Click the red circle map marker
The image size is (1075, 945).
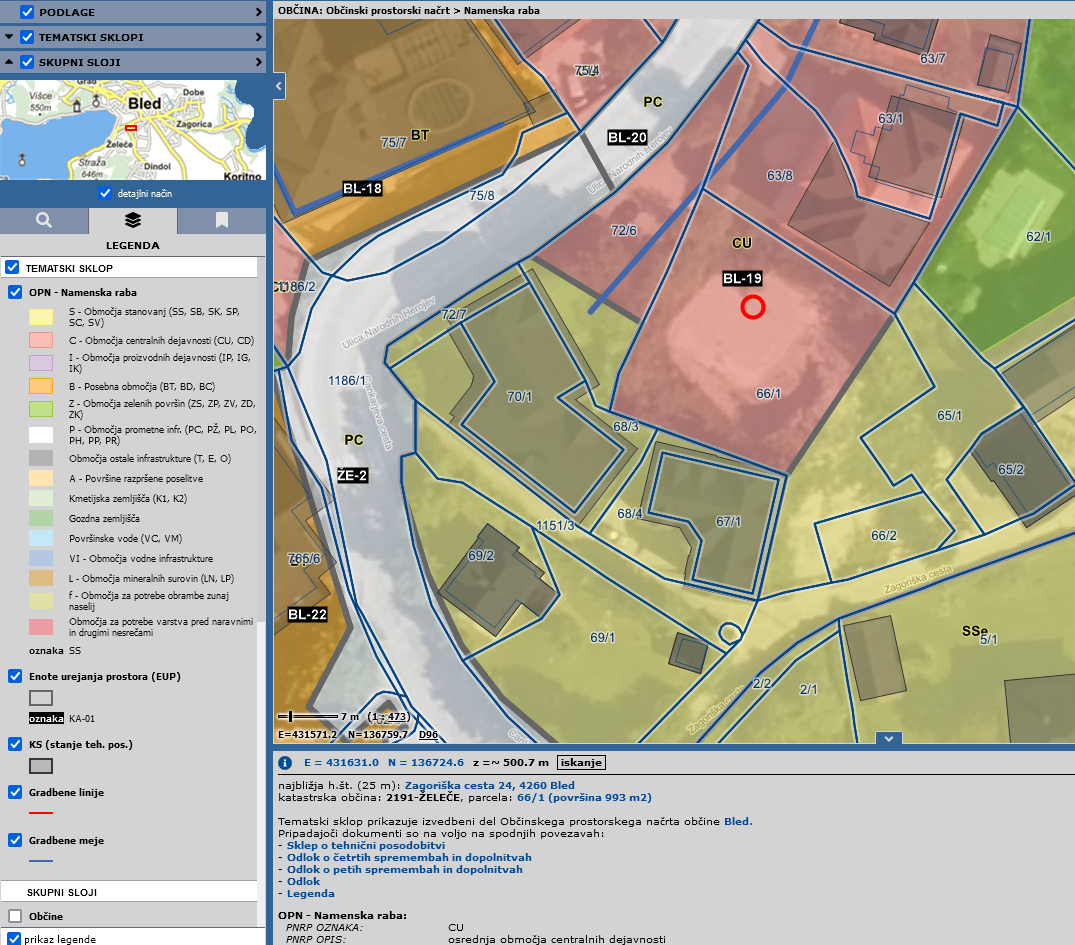[x=753, y=307]
